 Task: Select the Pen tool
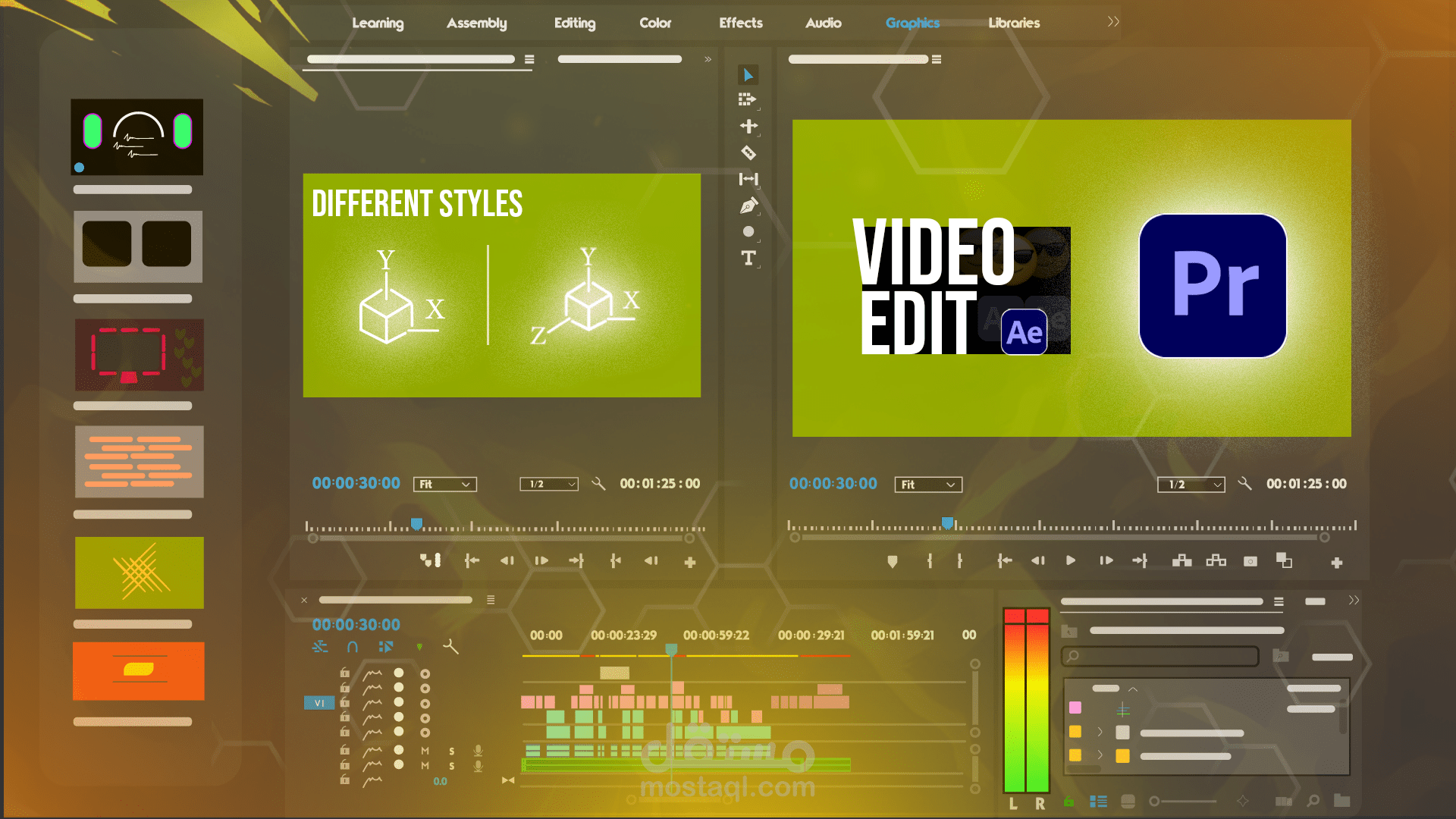tap(748, 206)
